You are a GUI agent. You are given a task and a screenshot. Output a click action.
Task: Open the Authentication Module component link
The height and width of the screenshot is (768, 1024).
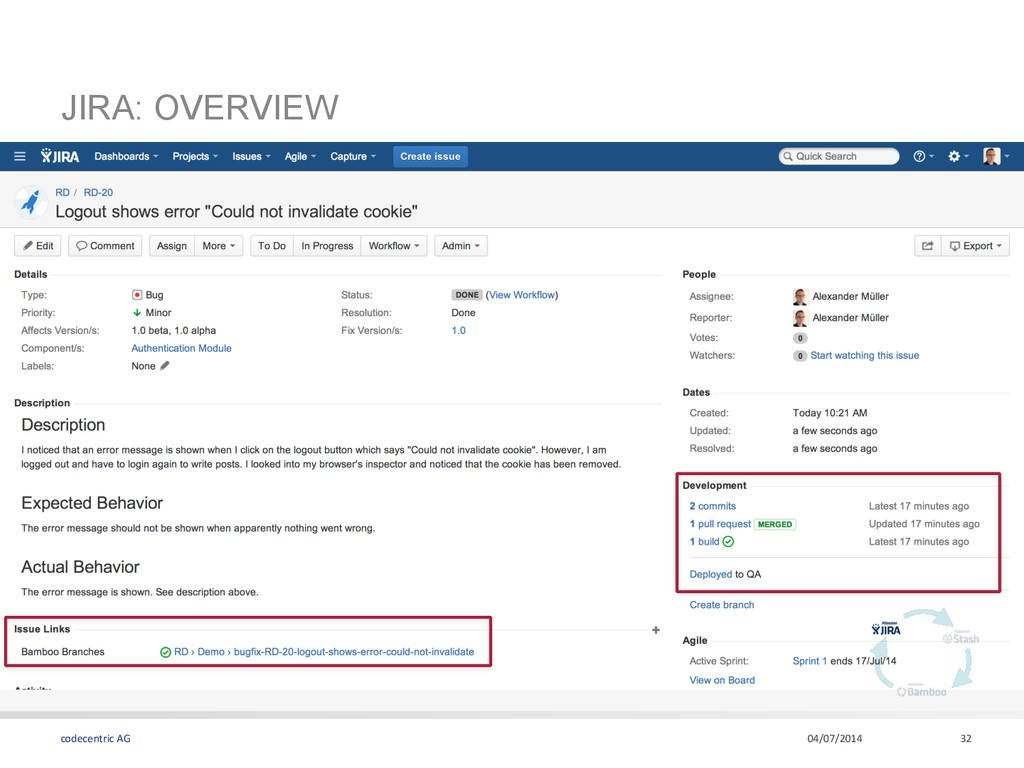182,349
